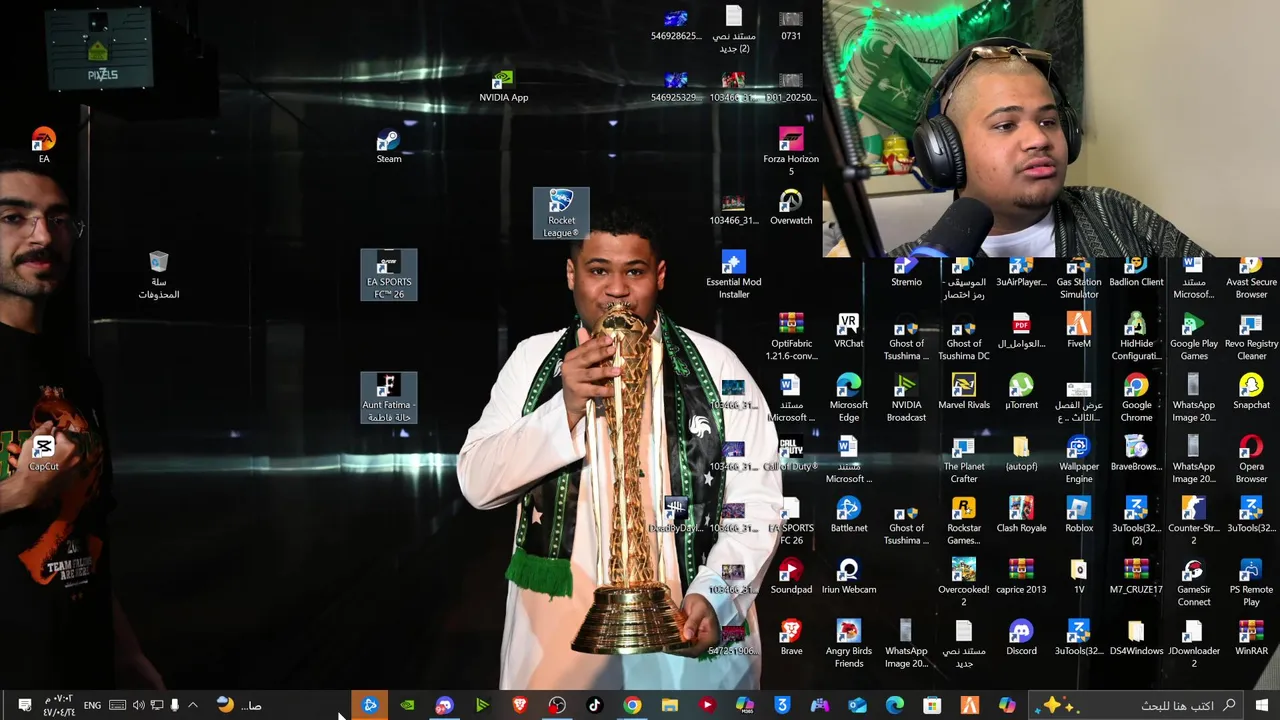Open NVIDIA Broadcast desktop shortcut
The image size is (1280, 720).
pyautogui.click(x=906, y=398)
